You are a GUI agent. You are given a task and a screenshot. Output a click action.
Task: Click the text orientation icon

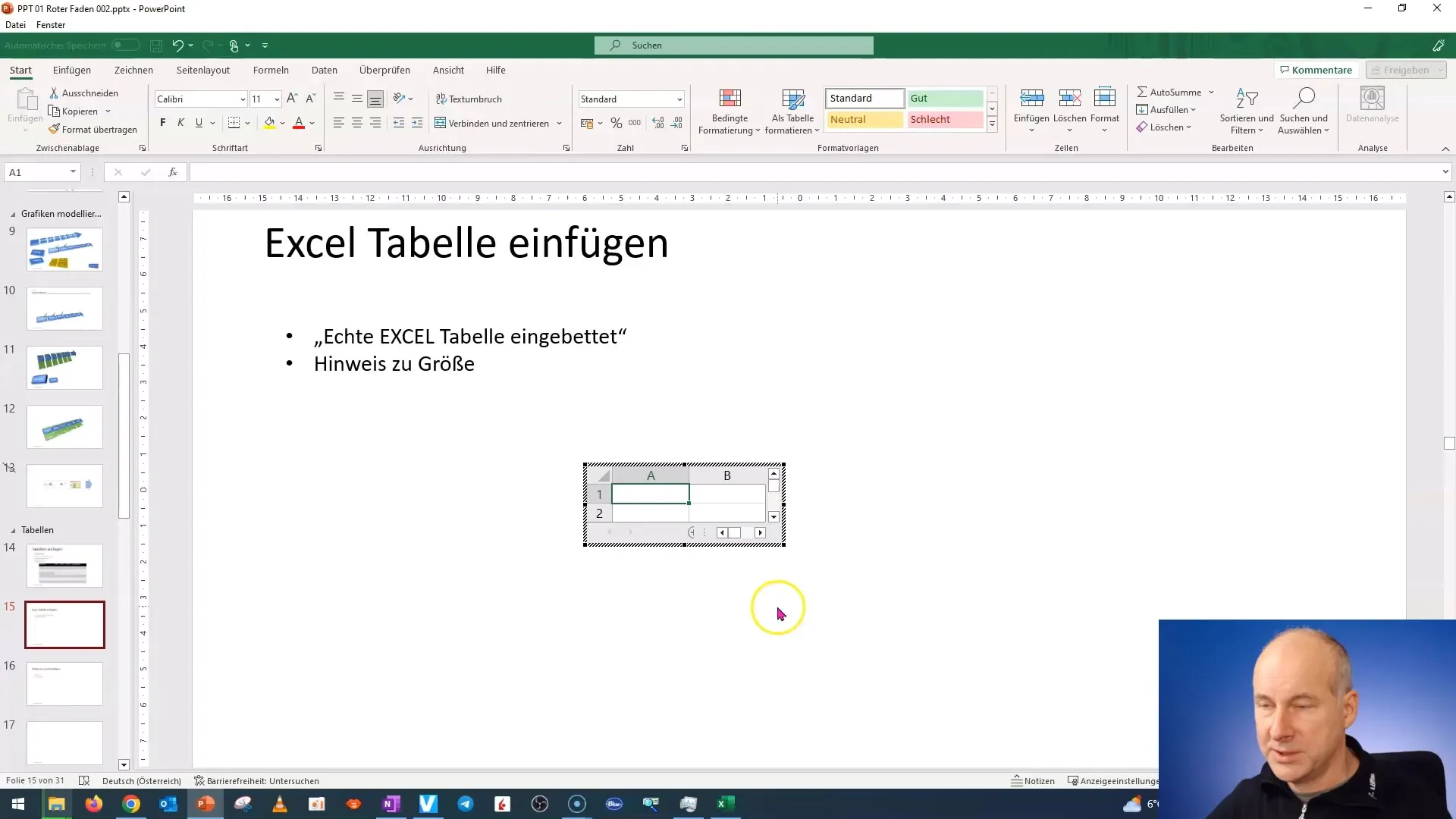399,99
